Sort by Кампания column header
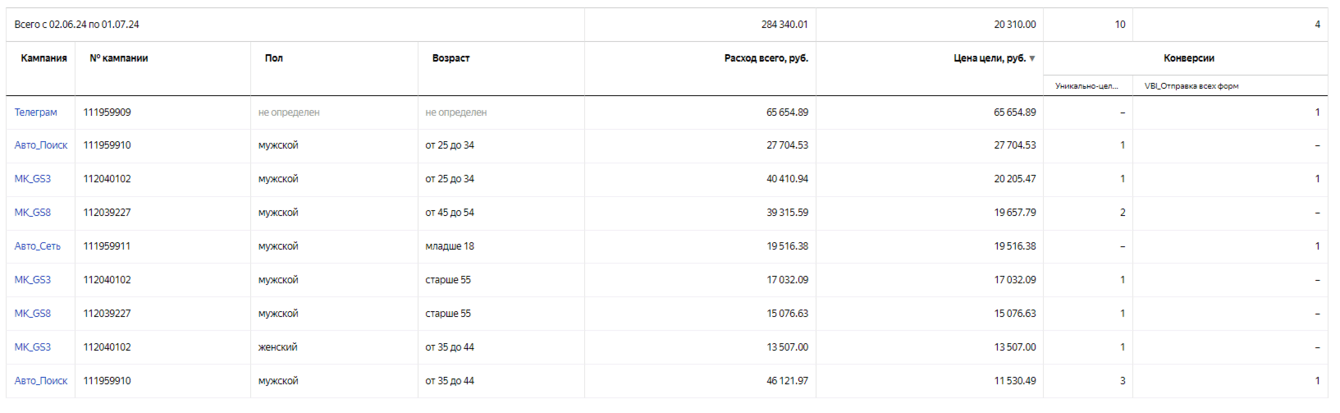 point(44,59)
